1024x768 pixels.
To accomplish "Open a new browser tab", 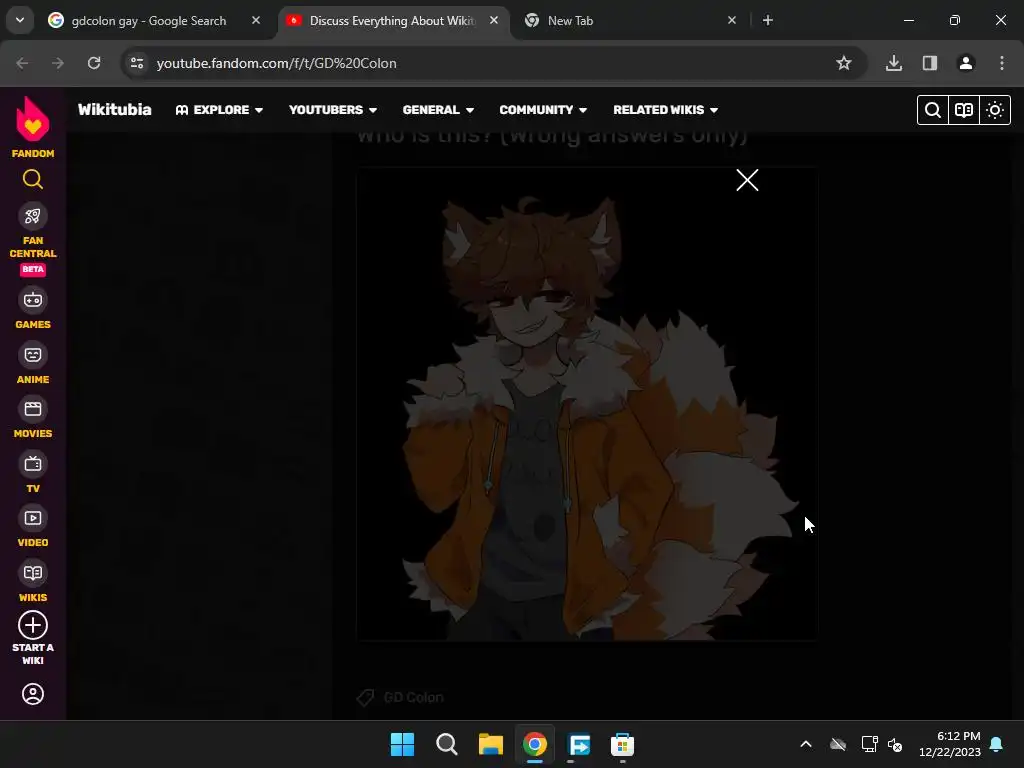I will pyautogui.click(x=768, y=20).
